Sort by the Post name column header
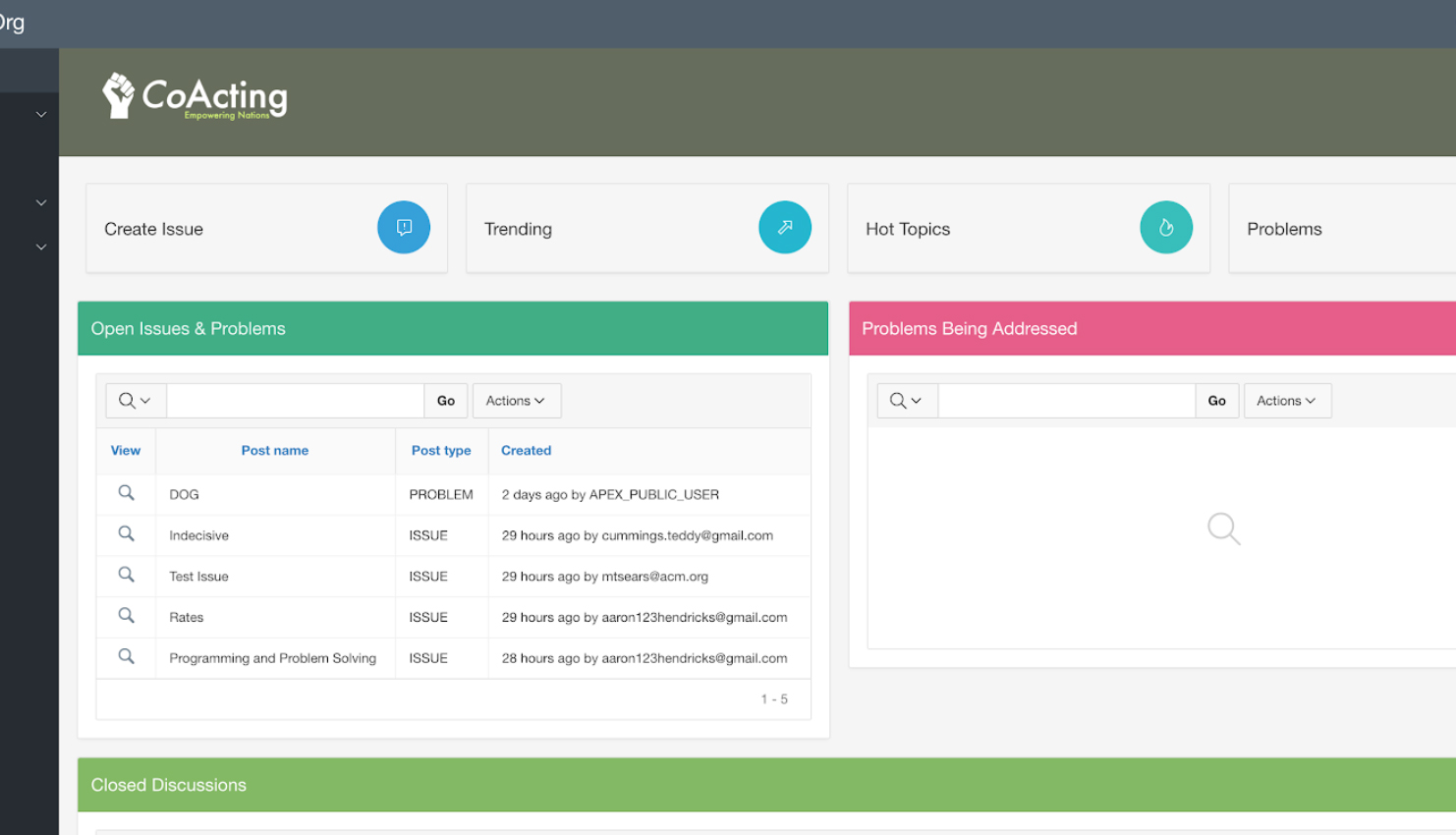This screenshot has height=835, width=1456. [275, 451]
